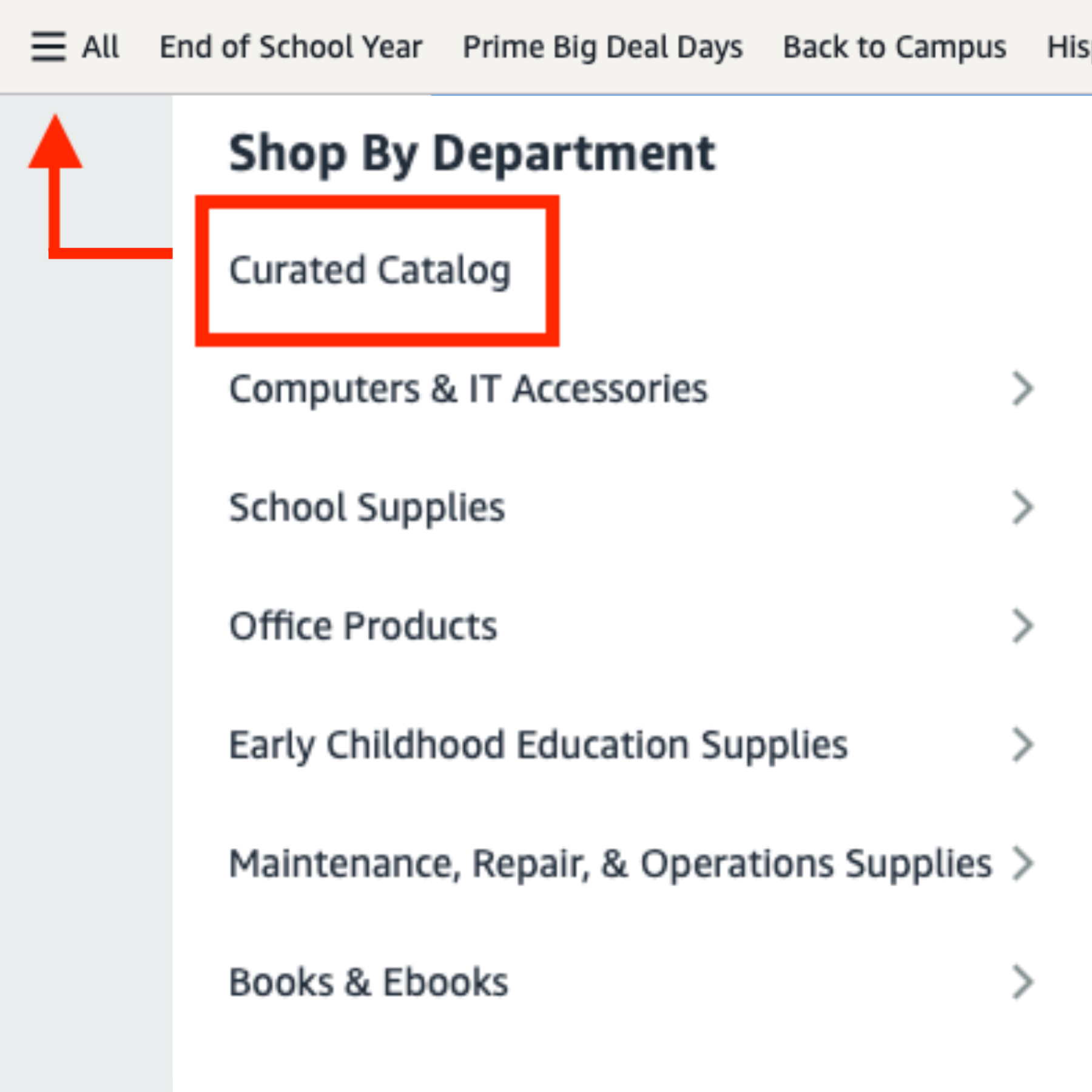Open End of School Year tab

point(291,47)
